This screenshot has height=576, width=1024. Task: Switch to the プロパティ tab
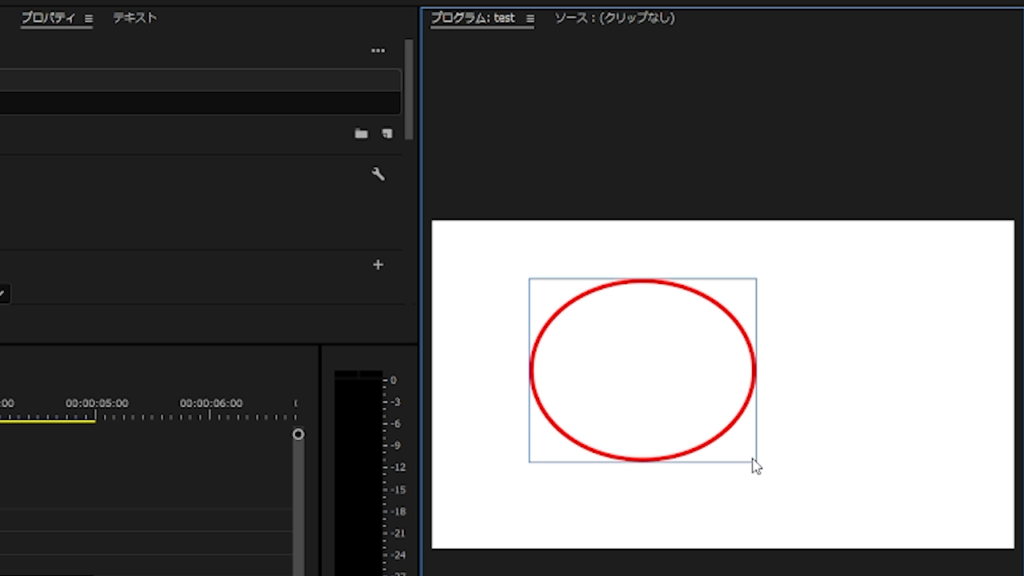coord(48,18)
